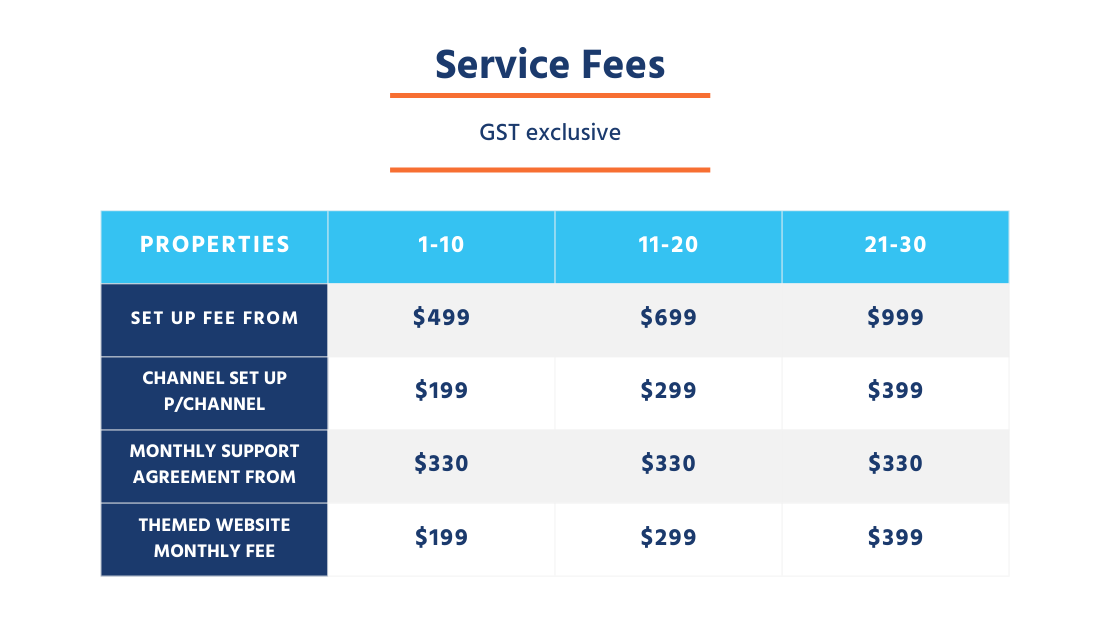Click $299 channel set up price for 11-20
Viewport: 1110px width, 620px height.
[668, 391]
